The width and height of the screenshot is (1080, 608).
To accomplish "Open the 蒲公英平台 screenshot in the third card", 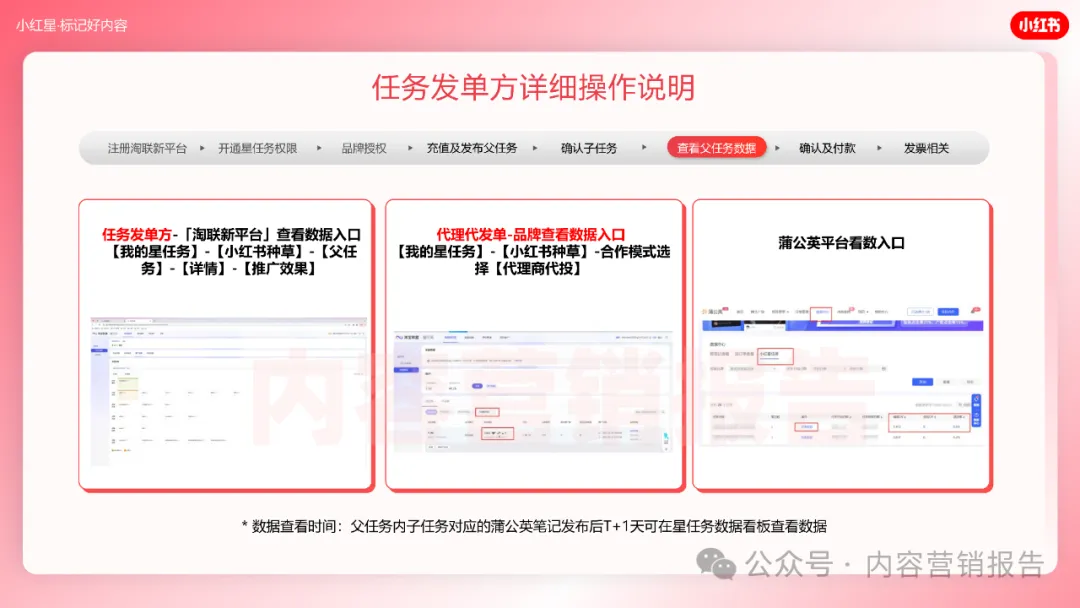I will click(x=842, y=377).
